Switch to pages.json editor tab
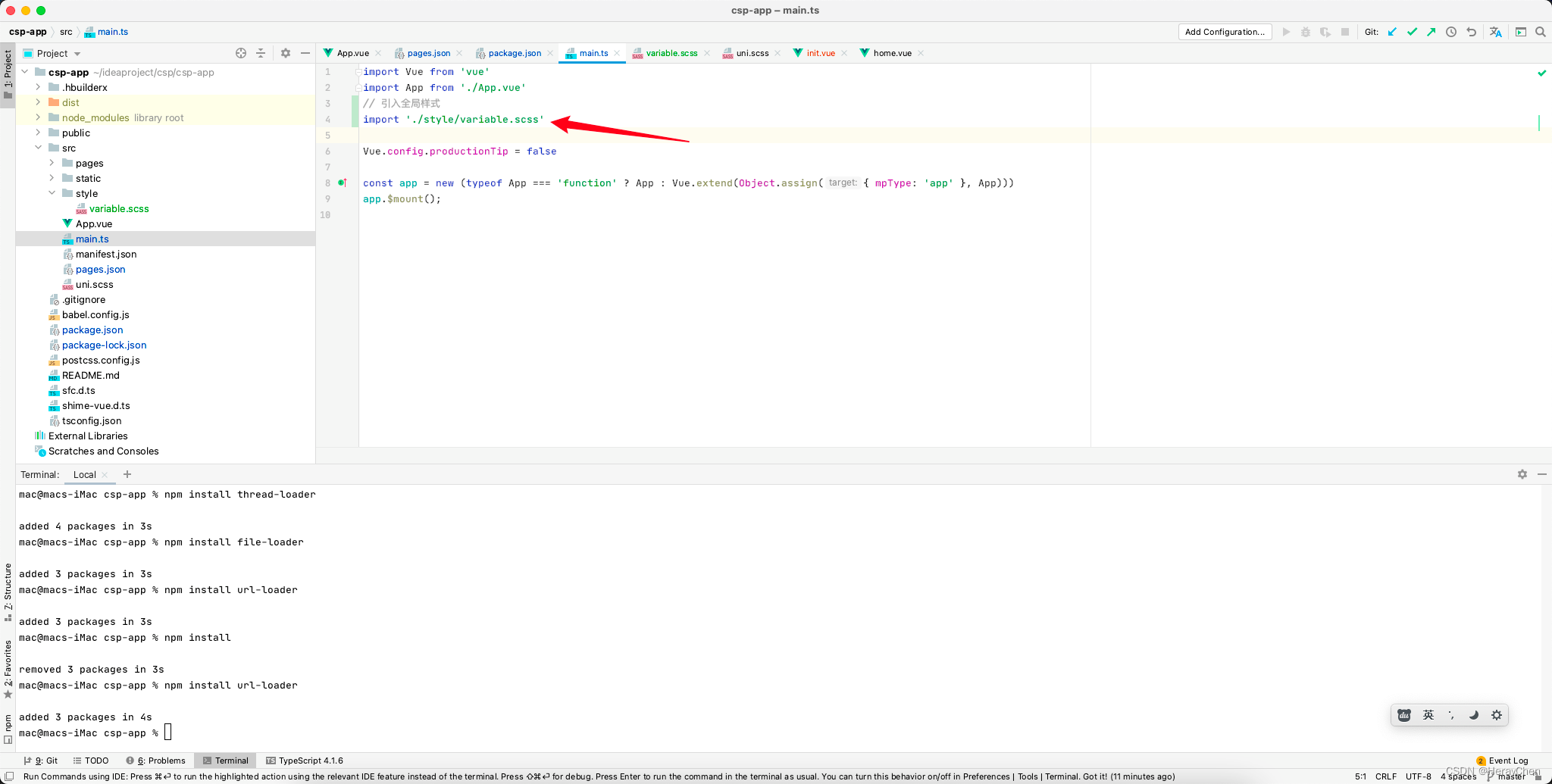The width and height of the screenshot is (1552, 784). coord(428,53)
